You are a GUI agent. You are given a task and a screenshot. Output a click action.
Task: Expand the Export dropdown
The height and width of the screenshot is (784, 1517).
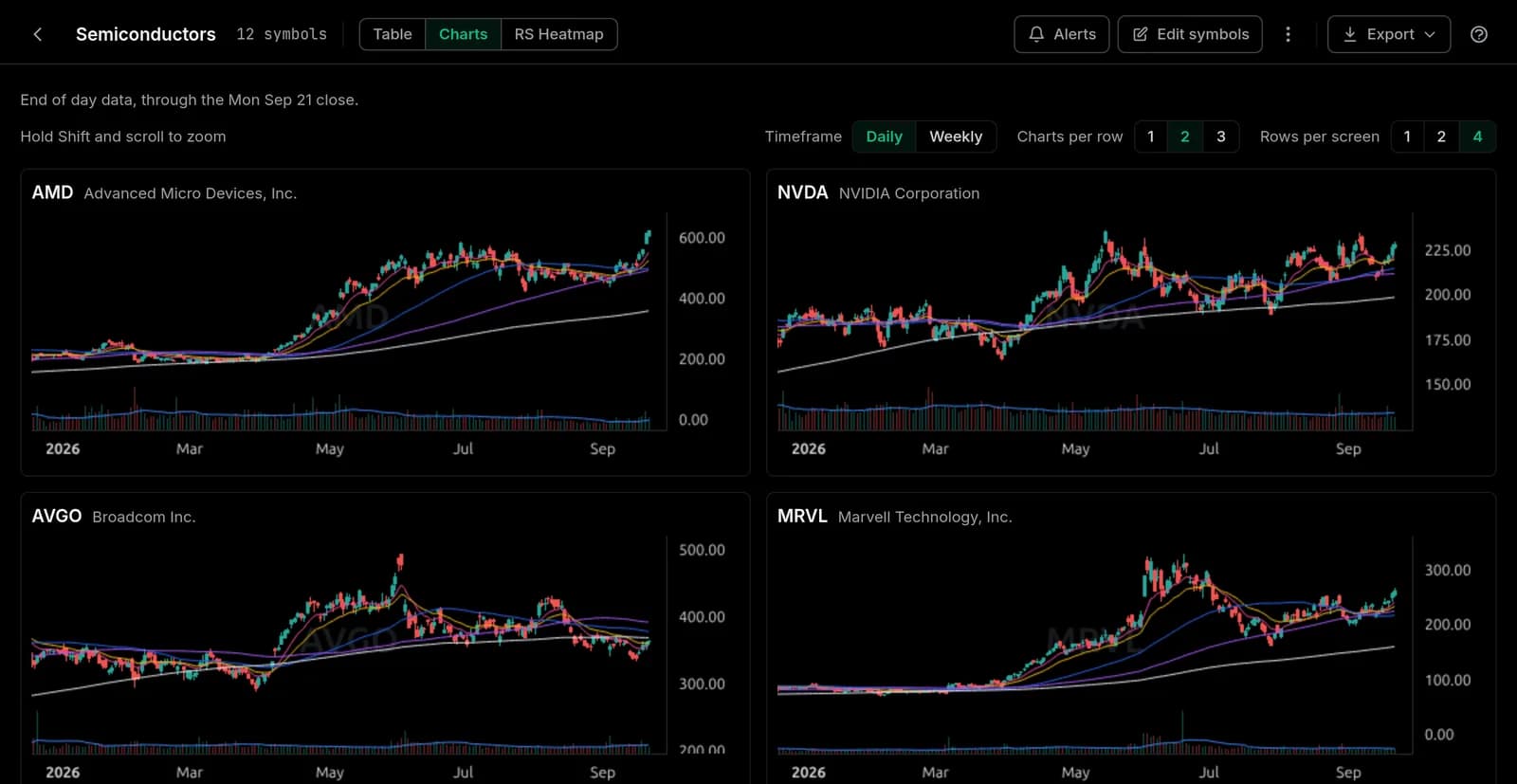(1389, 34)
